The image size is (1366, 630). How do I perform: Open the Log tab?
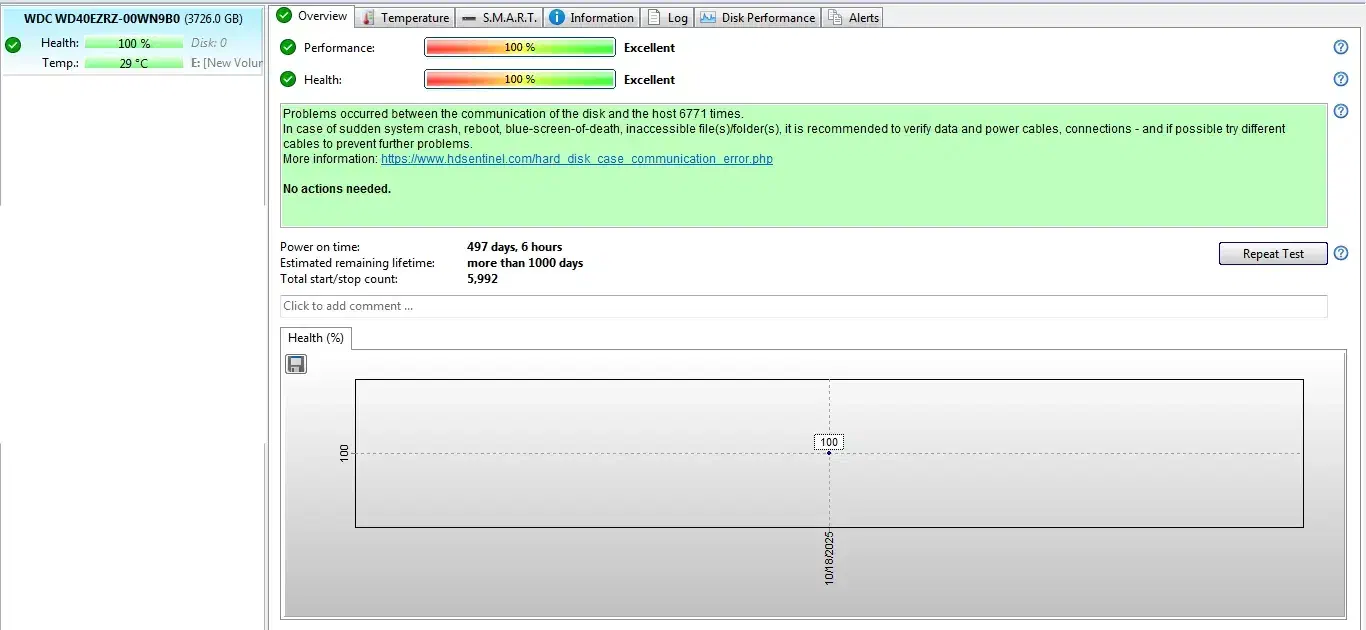[668, 17]
